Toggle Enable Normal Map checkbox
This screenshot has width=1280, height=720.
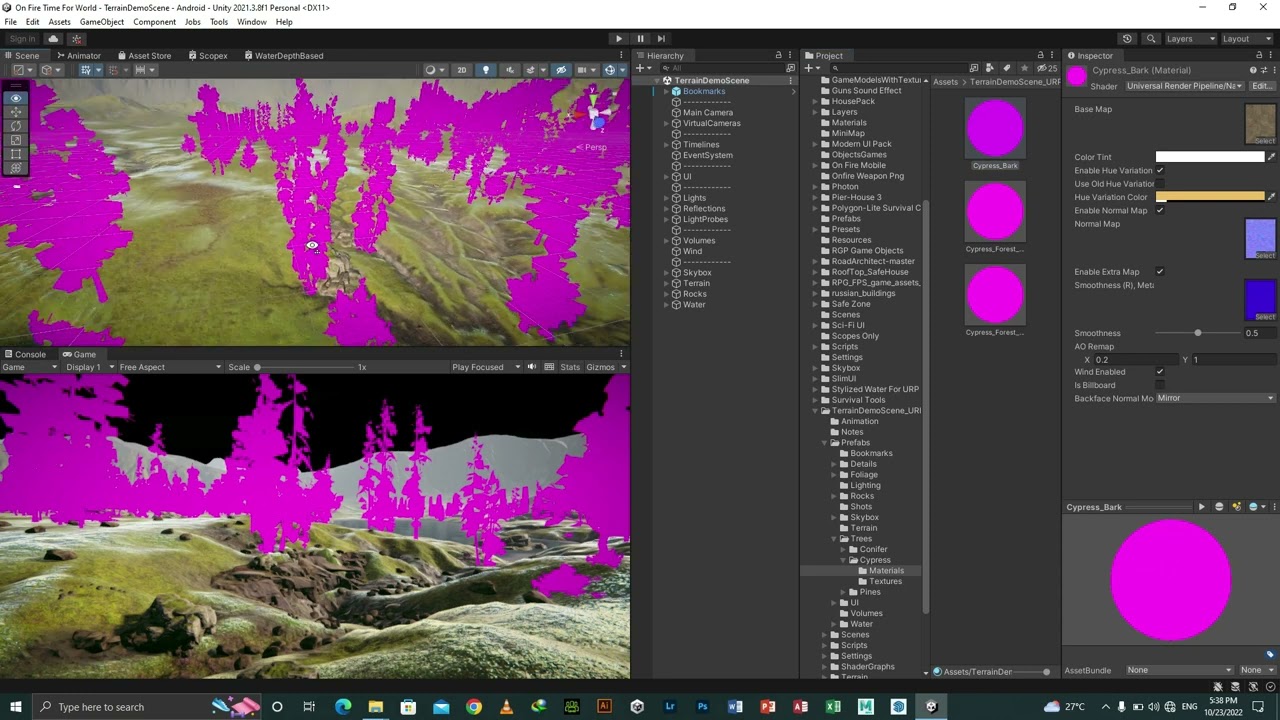pos(1160,211)
